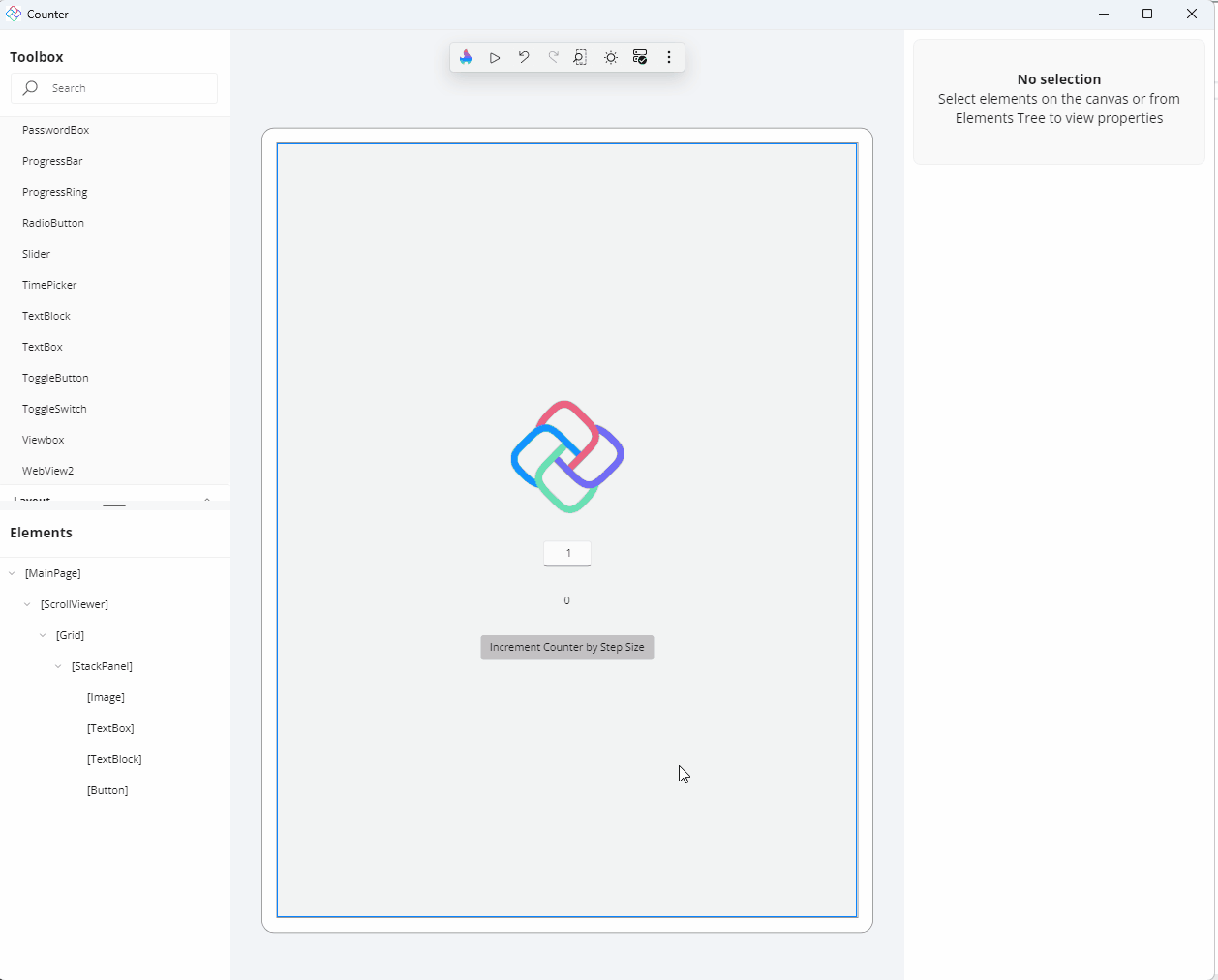Image resolution: width=1218 pixels, height=980 pixels.
Task: Collapse the [StackPanel] tree node
Action: (x=57, y=665)
